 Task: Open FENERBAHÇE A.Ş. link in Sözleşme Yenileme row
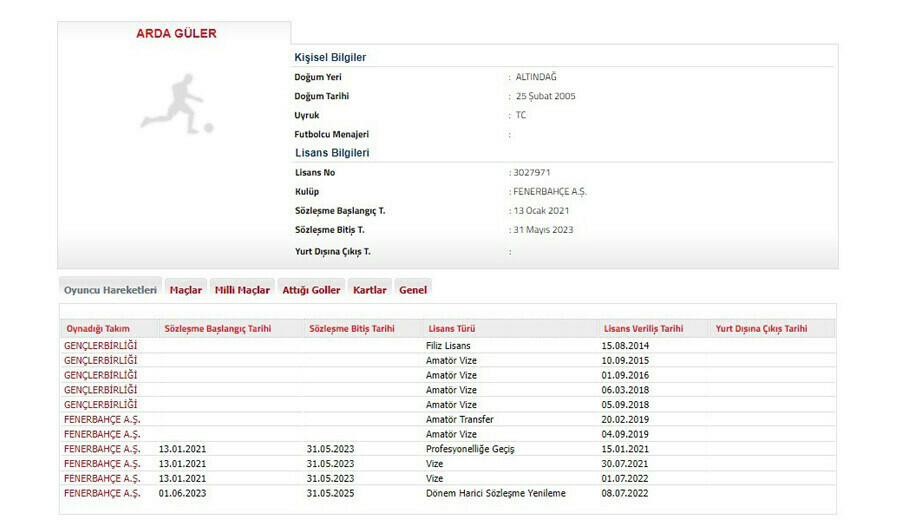click(102, 493)
